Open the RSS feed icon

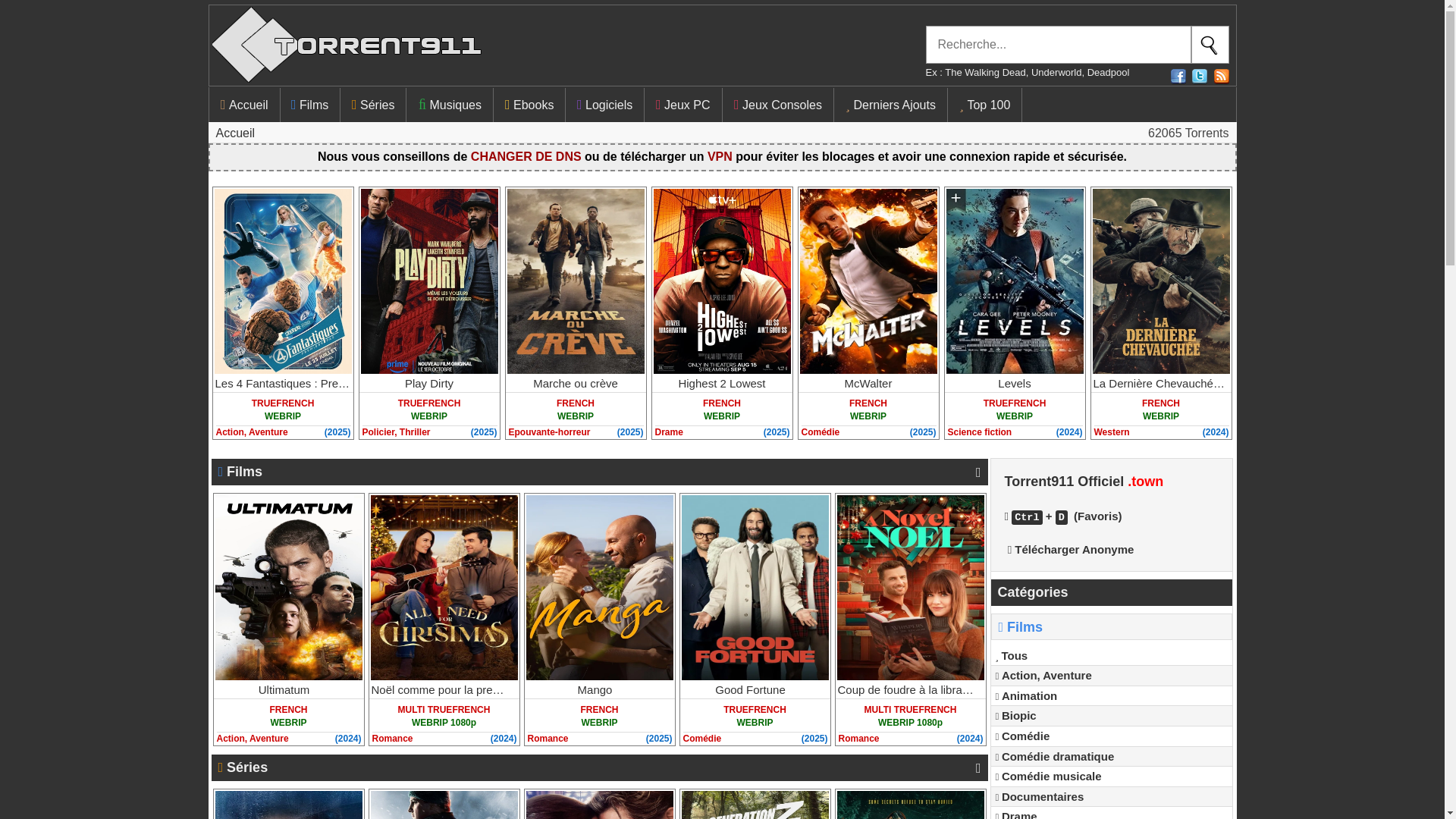click(1221, 76)
